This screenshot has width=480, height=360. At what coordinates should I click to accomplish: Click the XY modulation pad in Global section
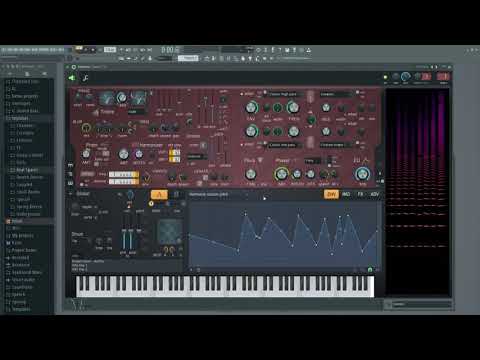170,232
